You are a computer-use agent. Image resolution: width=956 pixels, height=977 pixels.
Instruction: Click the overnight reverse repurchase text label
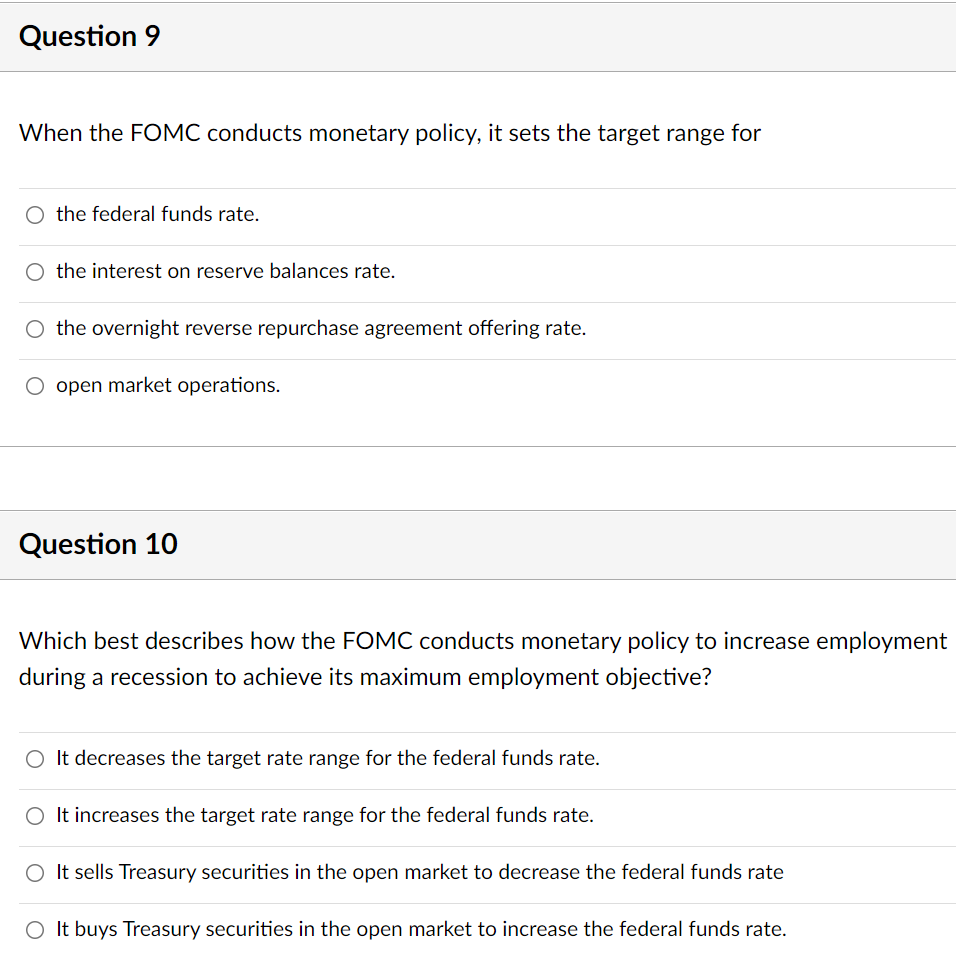coord(321,328)
